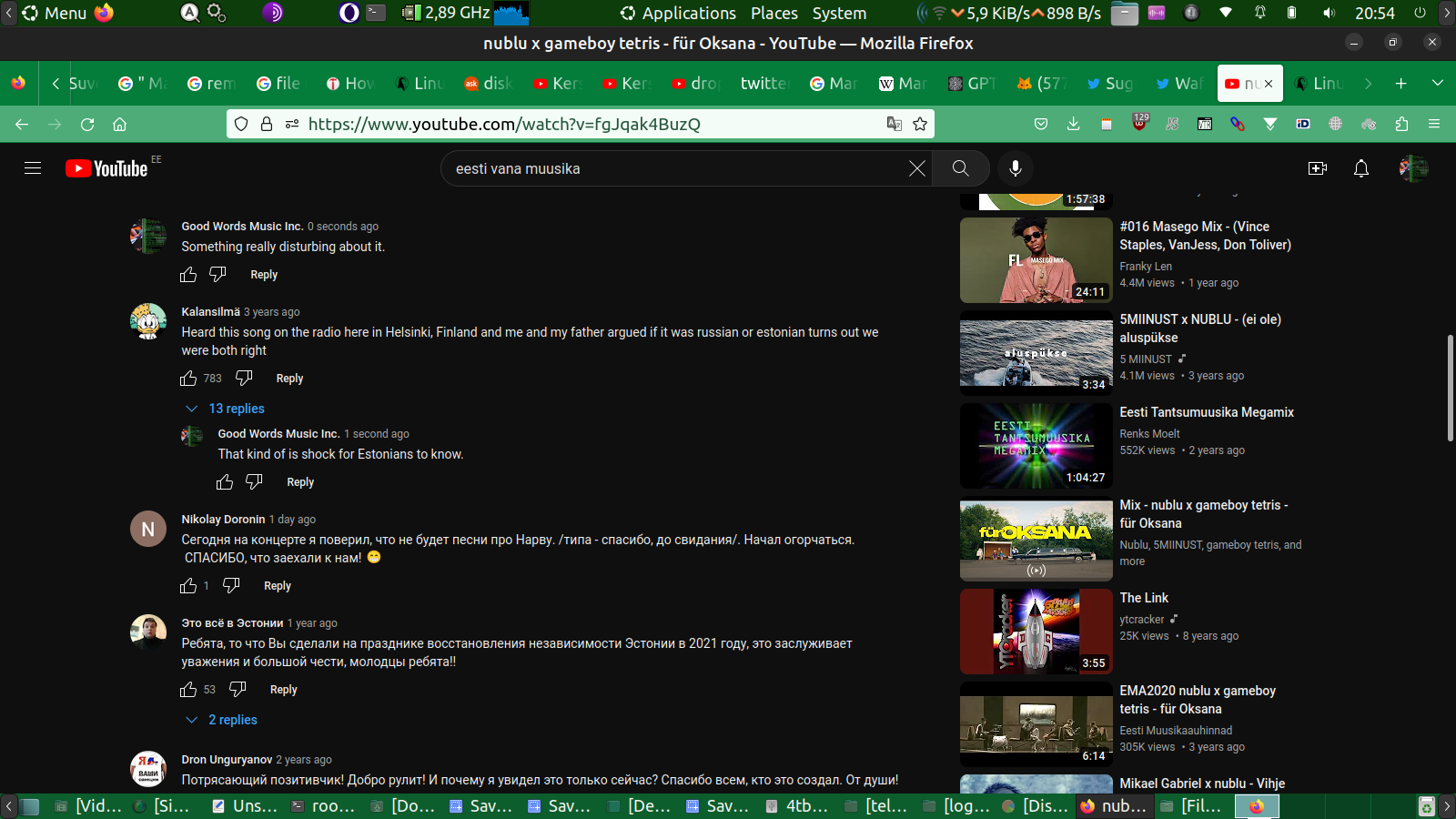The image size is (1456, 819).
Task: Dislike the 'Something really disturbing' comment
Action: click(x=217, y=274)
